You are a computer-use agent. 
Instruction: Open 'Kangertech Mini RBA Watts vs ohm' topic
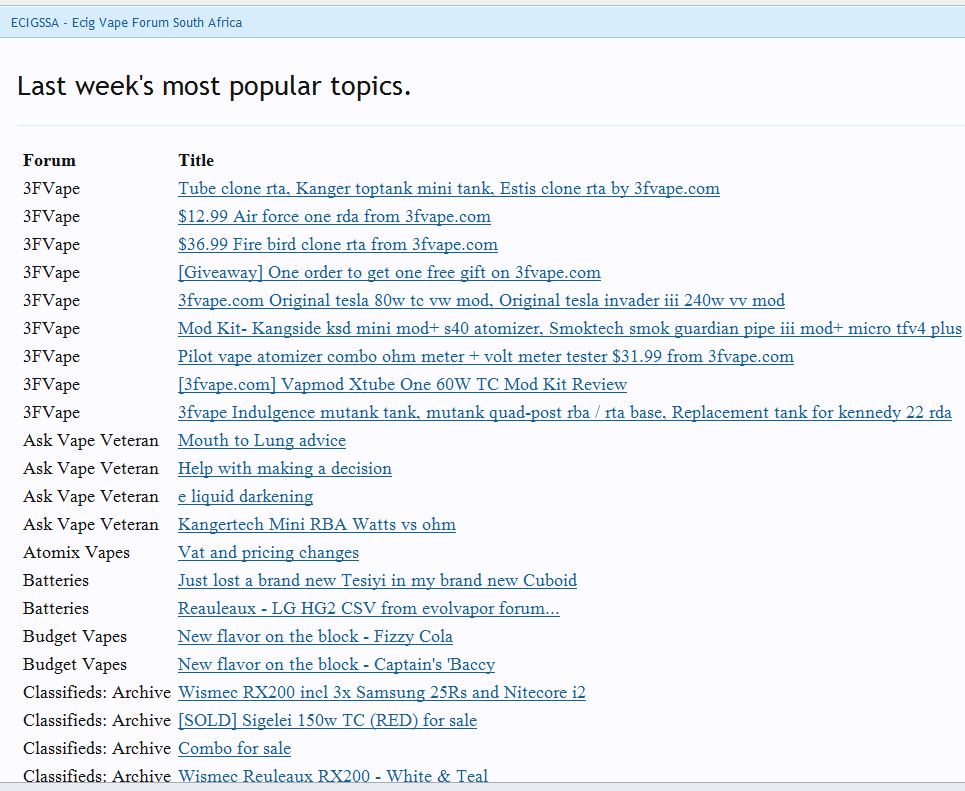tap(317, 524)
